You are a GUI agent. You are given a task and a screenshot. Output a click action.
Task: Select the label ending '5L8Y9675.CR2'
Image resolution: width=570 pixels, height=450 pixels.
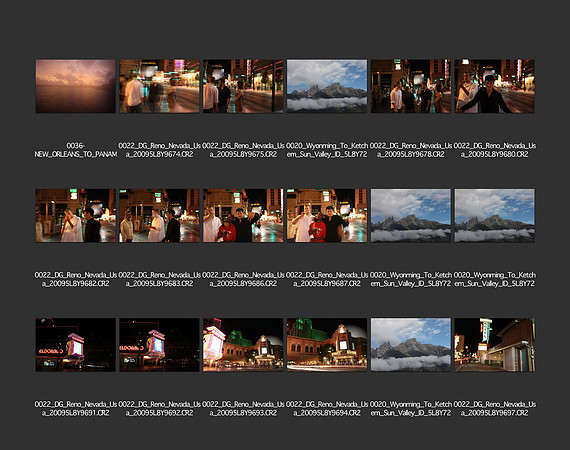(x=243, y=150)
